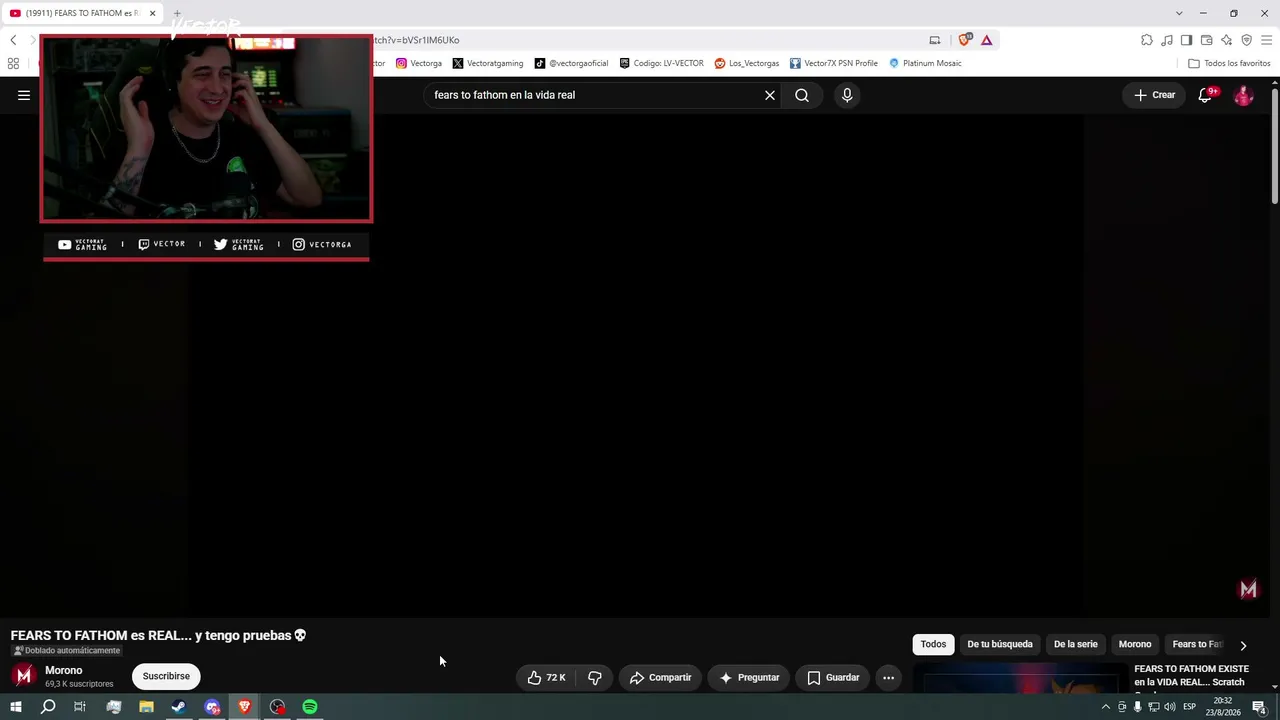This screenshot has width=1280, height=720.
Task: Show more filter chips with right arrow
Action: click(x=1243, y=645)
